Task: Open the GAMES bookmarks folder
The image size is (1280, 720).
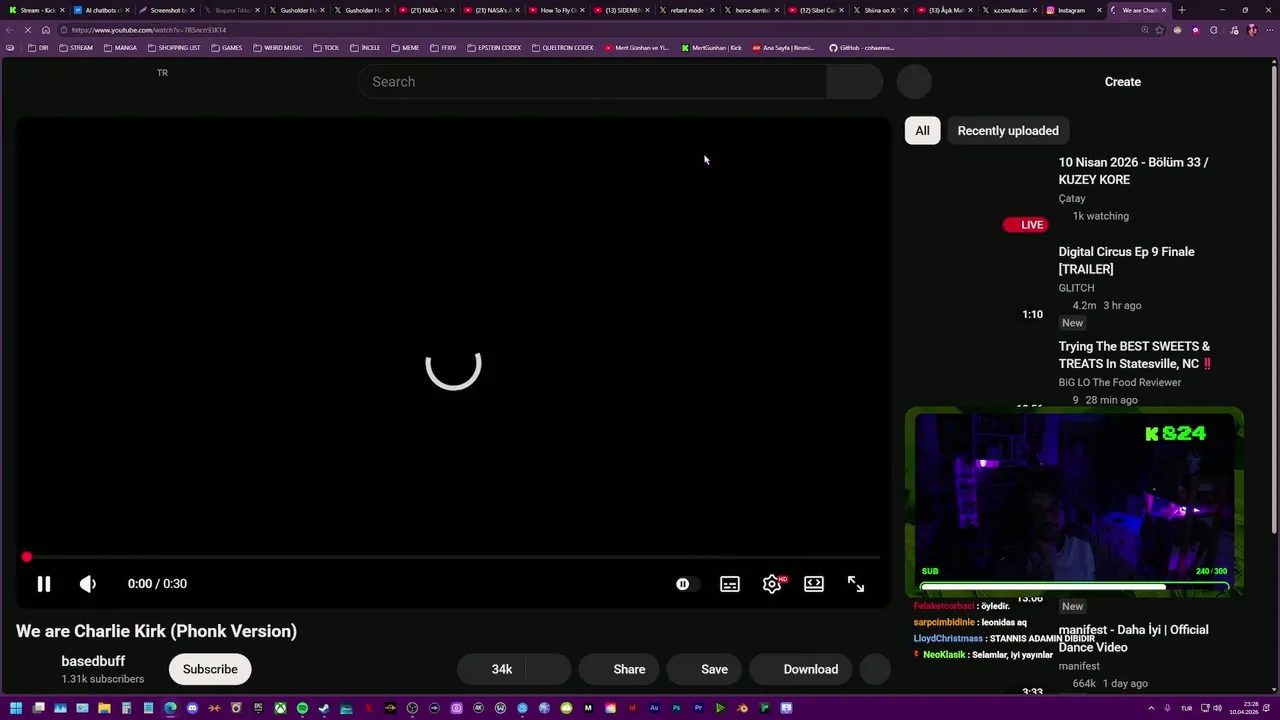Action: click(226, 48)
